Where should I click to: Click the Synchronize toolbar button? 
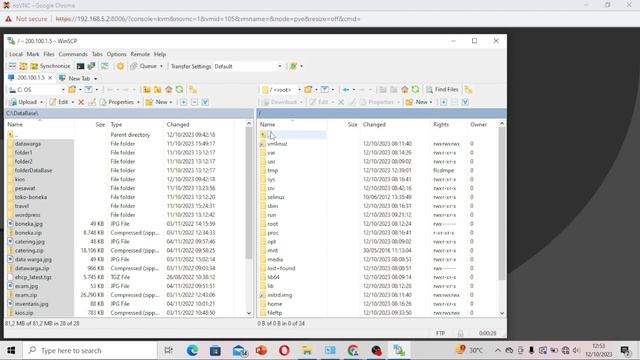[51, 66]
